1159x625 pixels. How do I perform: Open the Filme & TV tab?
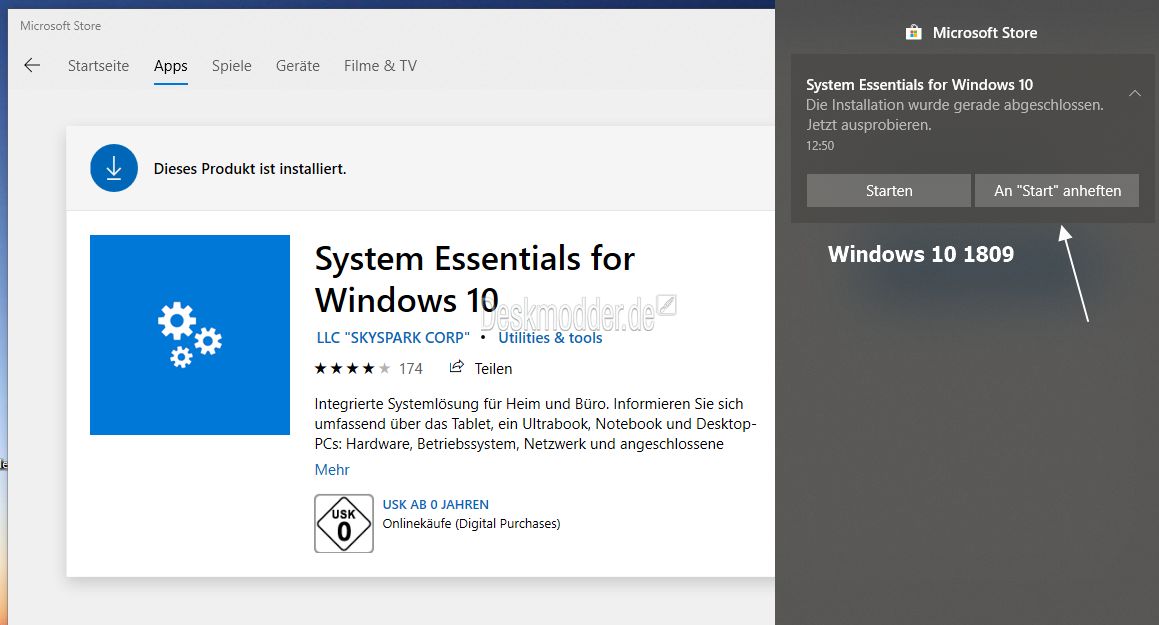(x=380, y=66)
